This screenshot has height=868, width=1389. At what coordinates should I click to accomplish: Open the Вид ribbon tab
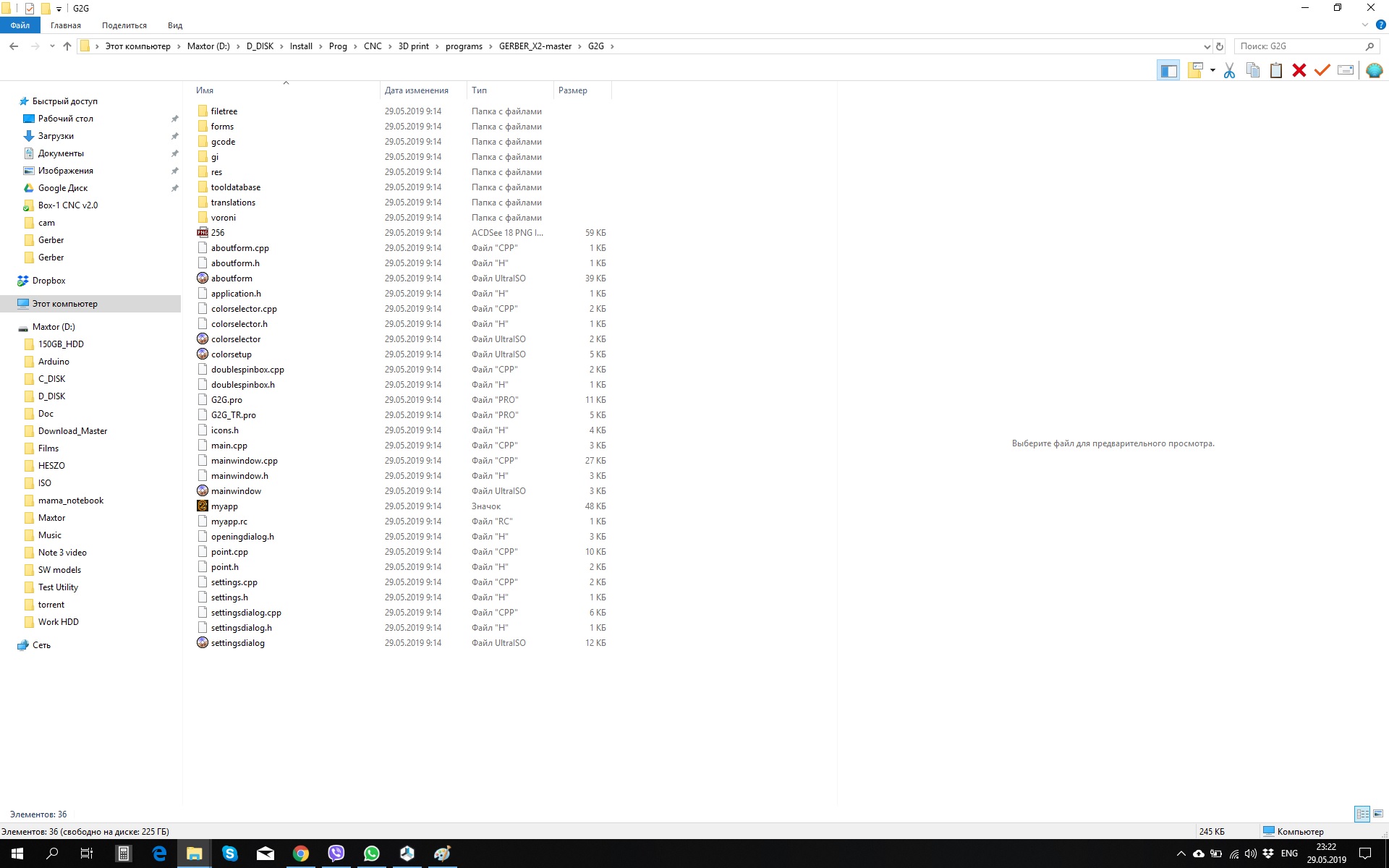tap(175, 25)
